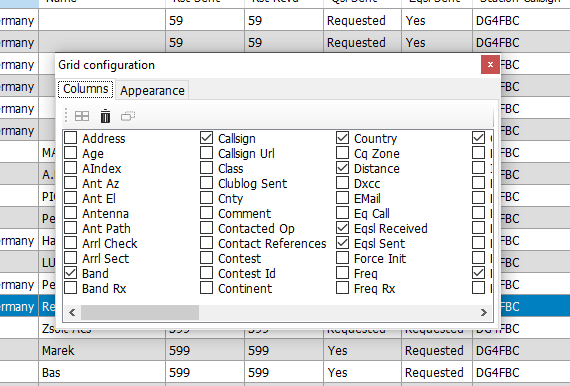This screenshot has width=570, height=386.
Task: Click the column list scrollbar thumb
Action: (140, 313)
